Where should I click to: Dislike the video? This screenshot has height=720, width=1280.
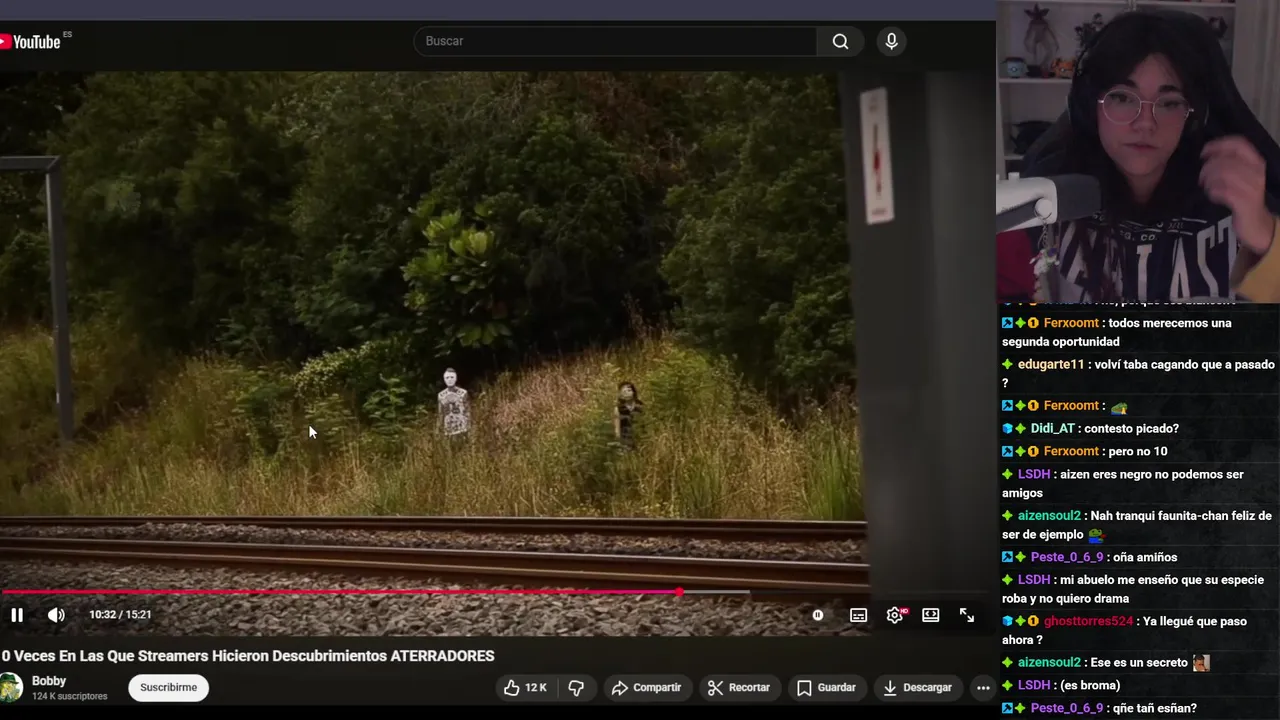pos(576,687)
